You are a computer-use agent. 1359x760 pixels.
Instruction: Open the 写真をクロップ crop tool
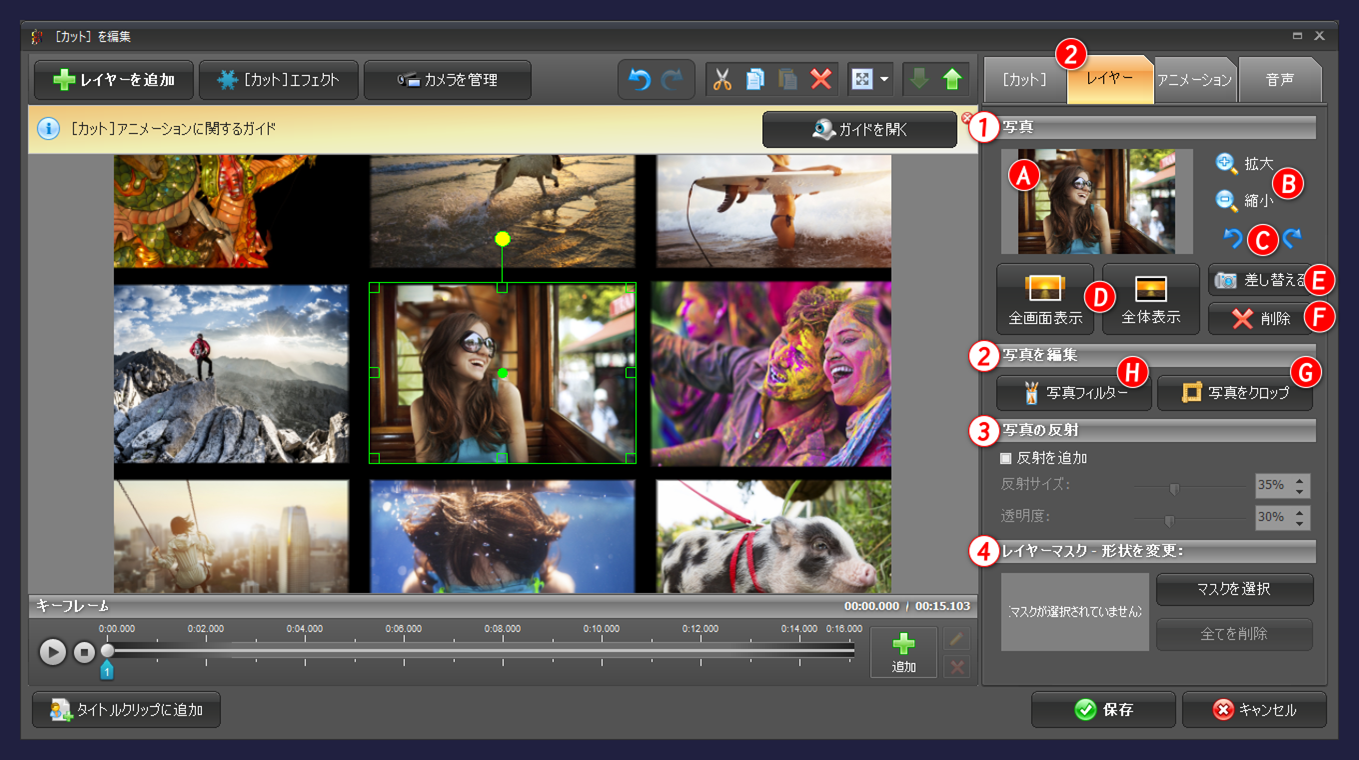[1234, 393]
